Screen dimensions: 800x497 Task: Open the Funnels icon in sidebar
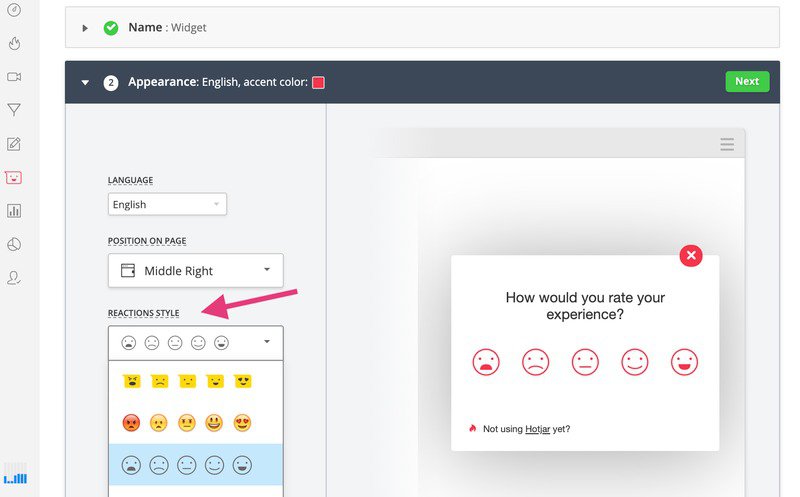pyautogui.click(x=14, y=110)
